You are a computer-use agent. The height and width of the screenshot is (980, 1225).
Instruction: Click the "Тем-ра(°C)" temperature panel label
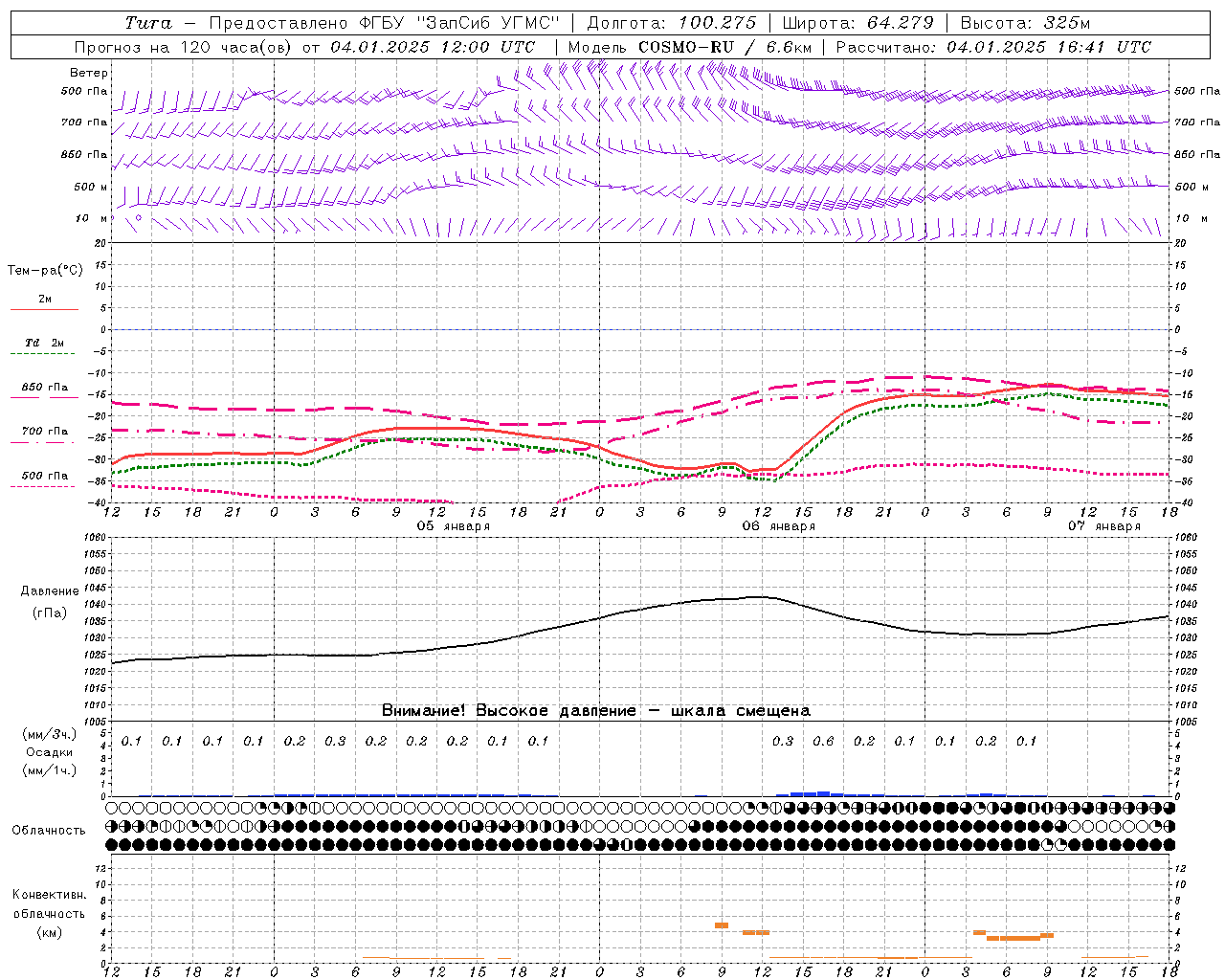(x=45, y=271)
